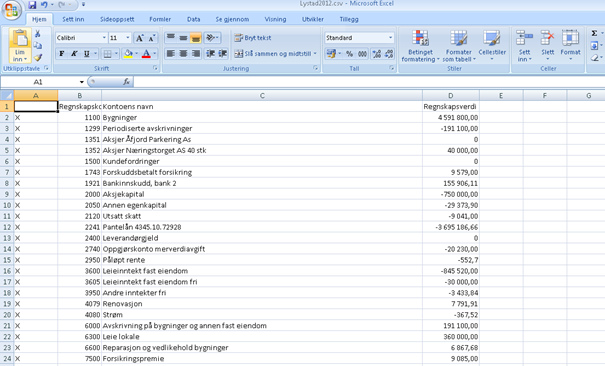Apply percent style
The height and width of the screenshot is (366, 605).
point(349,54)
